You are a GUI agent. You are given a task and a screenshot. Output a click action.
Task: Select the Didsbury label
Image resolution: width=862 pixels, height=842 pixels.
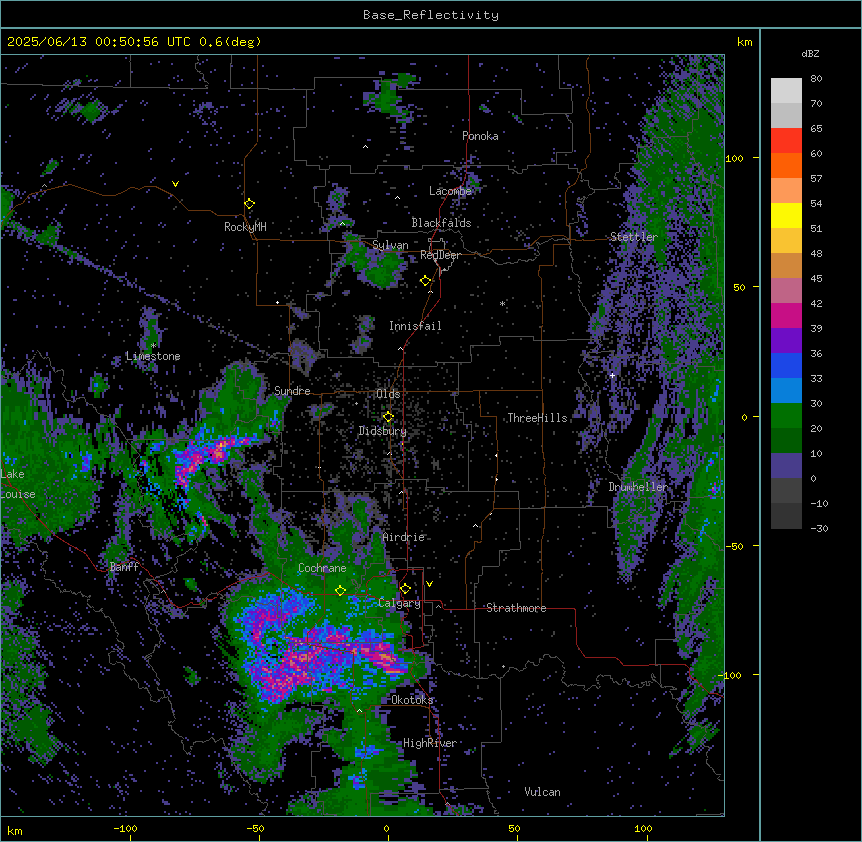(x=383, y=431)
